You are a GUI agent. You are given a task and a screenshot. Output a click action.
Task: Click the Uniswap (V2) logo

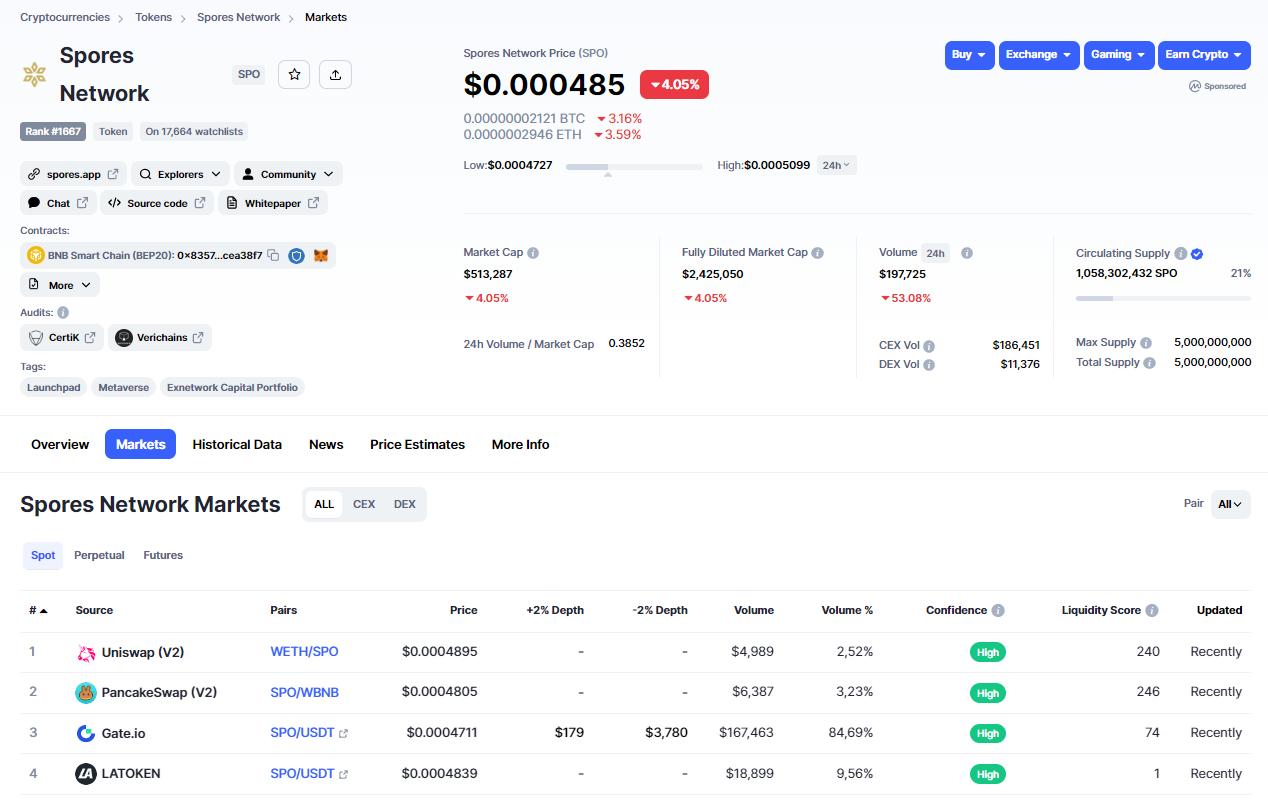86,653
